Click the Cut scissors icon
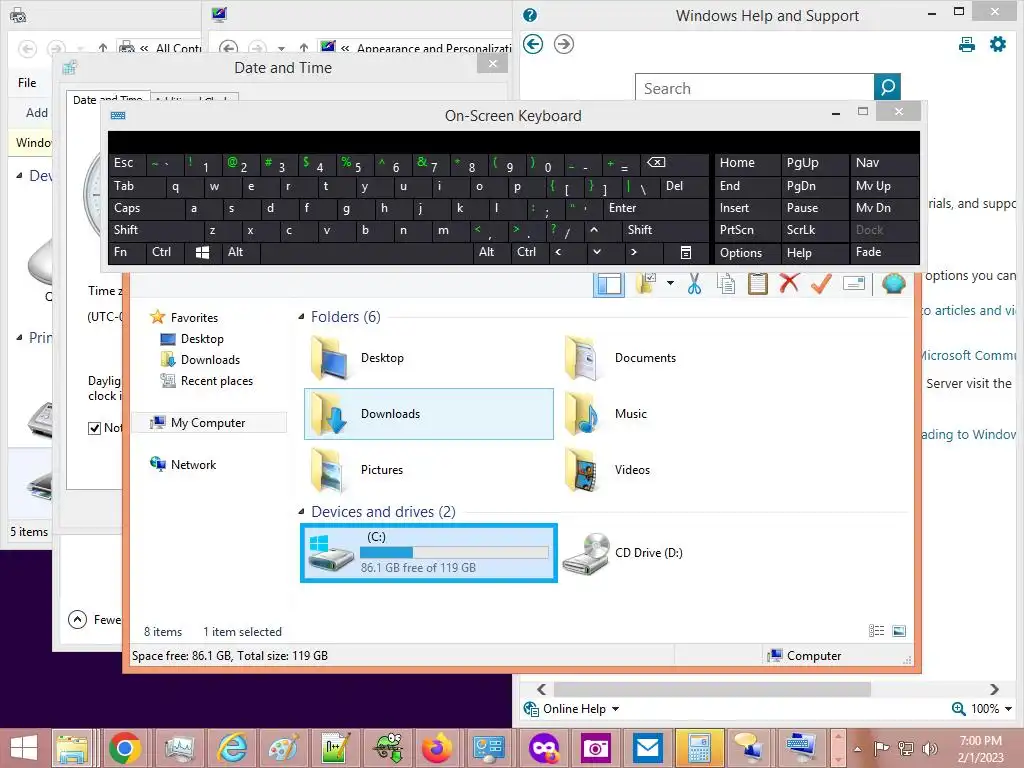Image resolution: width=1024 pixels, height=768 pixels. click(694, 283)
